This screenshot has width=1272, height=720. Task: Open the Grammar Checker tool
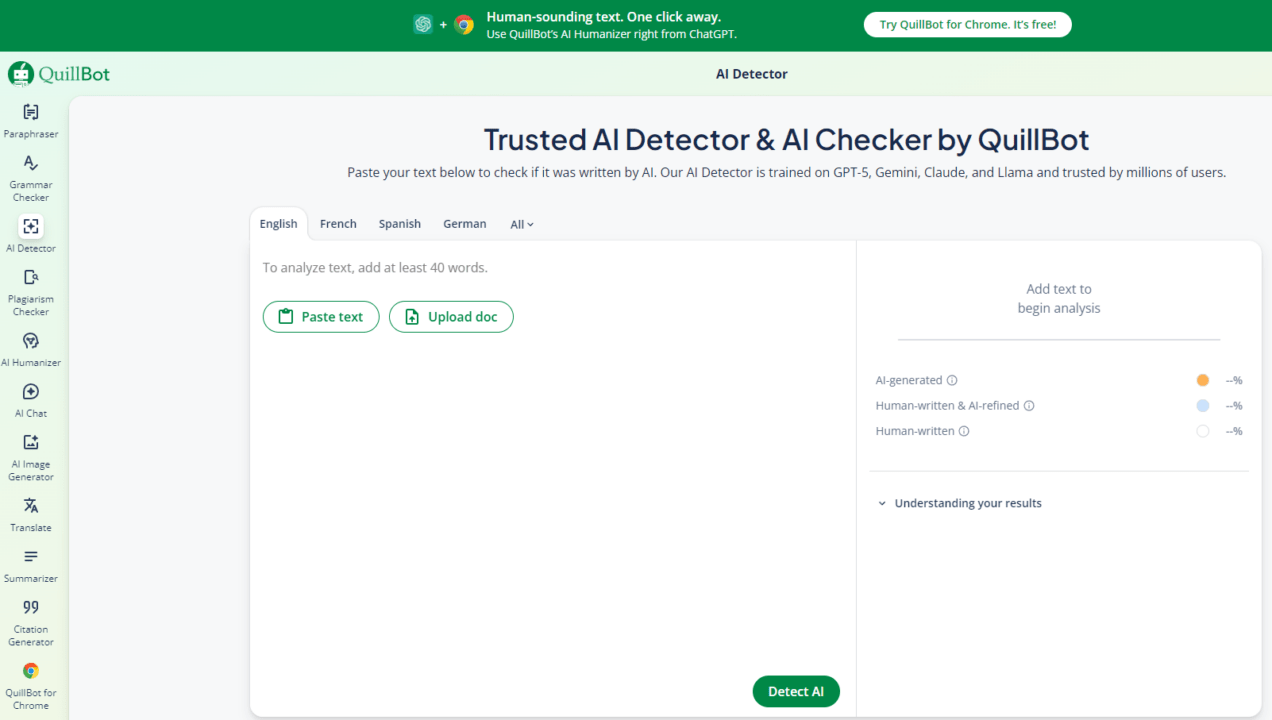31,177
